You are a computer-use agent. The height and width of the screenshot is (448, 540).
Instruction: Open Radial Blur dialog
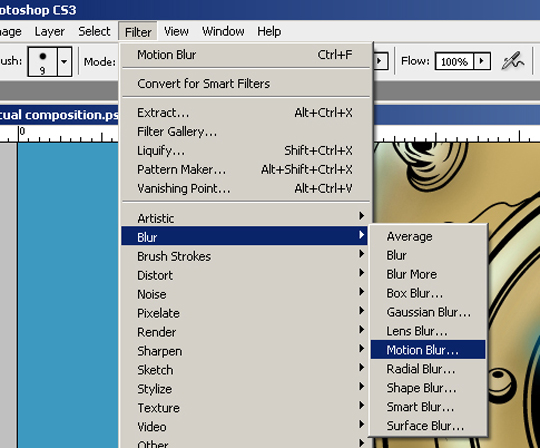click(428, 369)
